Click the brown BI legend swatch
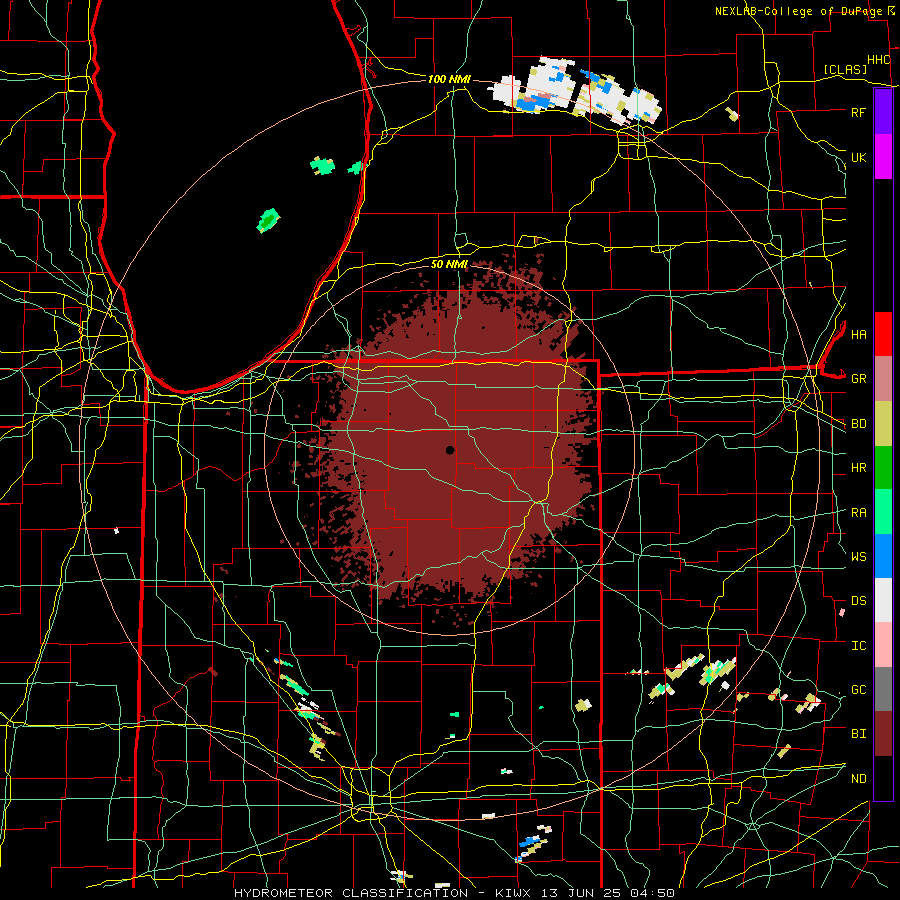Viewport: 900px width, 900px height. point(883,734)
